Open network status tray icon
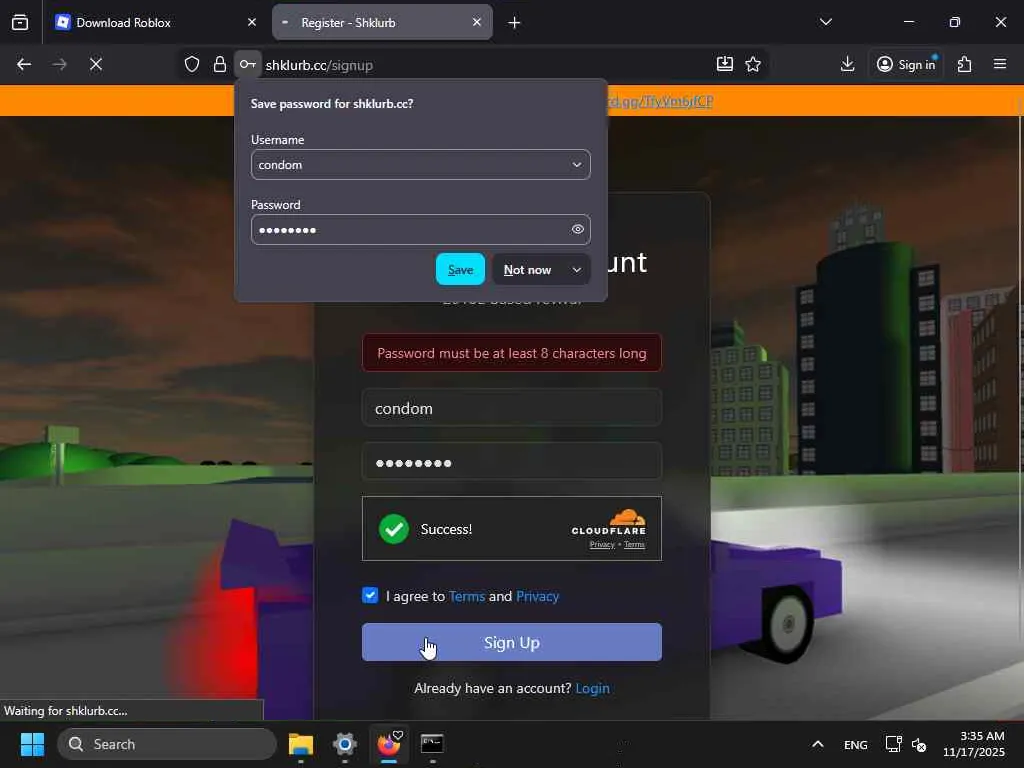Image resolution: width=1024 pixels, height=768 pixels. 893,744
